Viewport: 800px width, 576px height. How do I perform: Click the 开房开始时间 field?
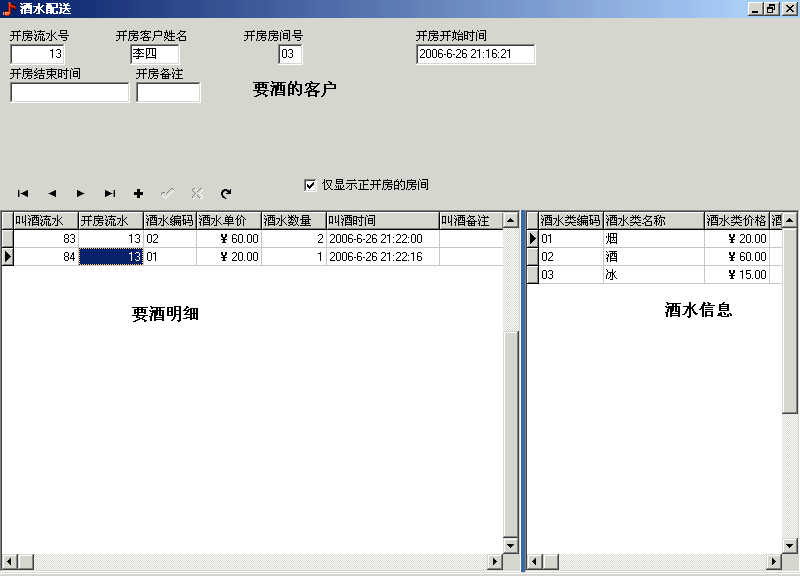click(476, 54)
